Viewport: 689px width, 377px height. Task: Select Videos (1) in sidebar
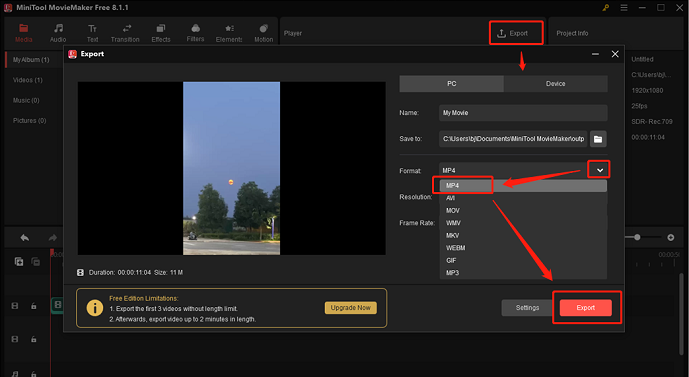(28, 80)
